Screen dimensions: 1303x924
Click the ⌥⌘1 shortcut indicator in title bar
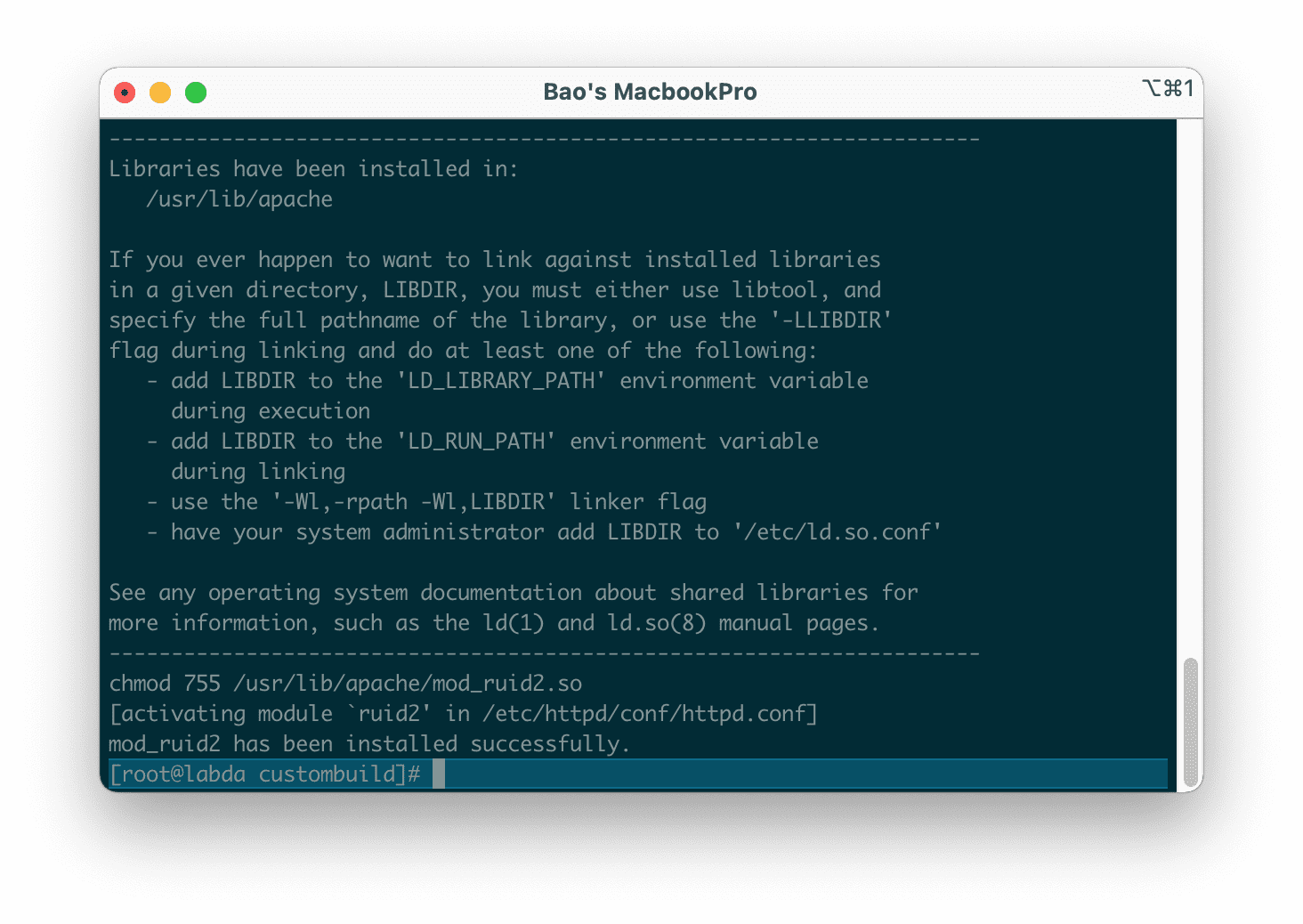tap(1167, 89)
